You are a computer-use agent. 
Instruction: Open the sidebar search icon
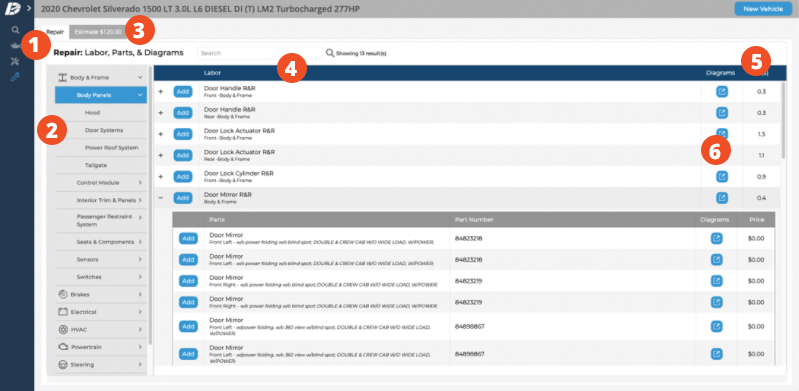coord(15,30)
